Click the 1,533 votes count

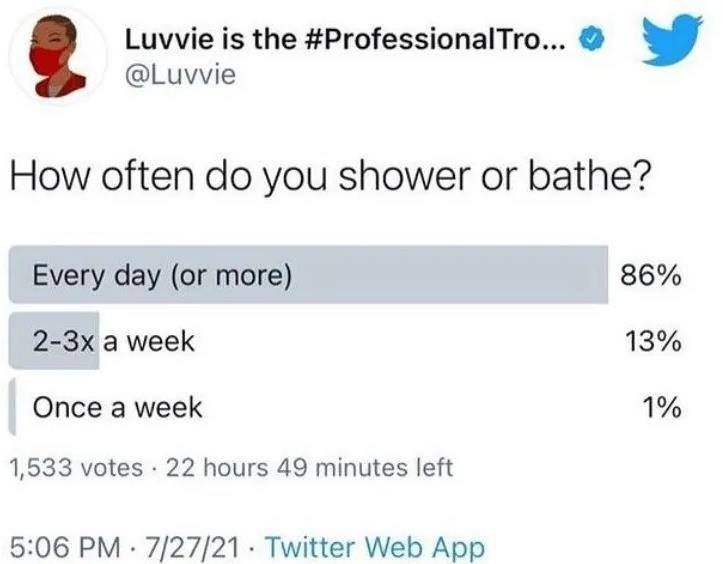pyautogui.click(x=76, y=468)
